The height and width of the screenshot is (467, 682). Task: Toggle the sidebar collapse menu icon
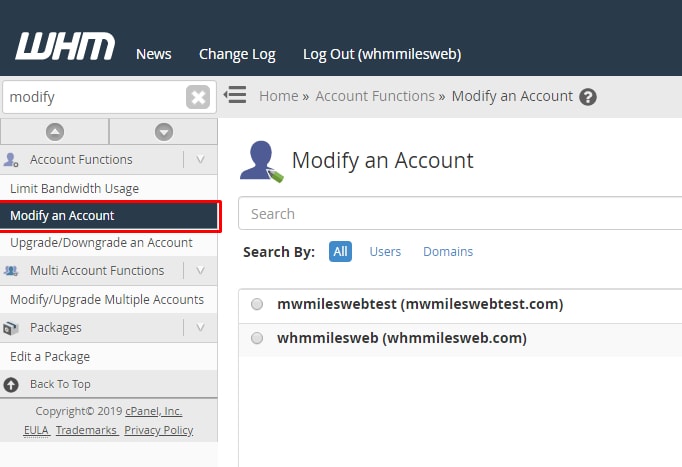click(x=235, y=94)
